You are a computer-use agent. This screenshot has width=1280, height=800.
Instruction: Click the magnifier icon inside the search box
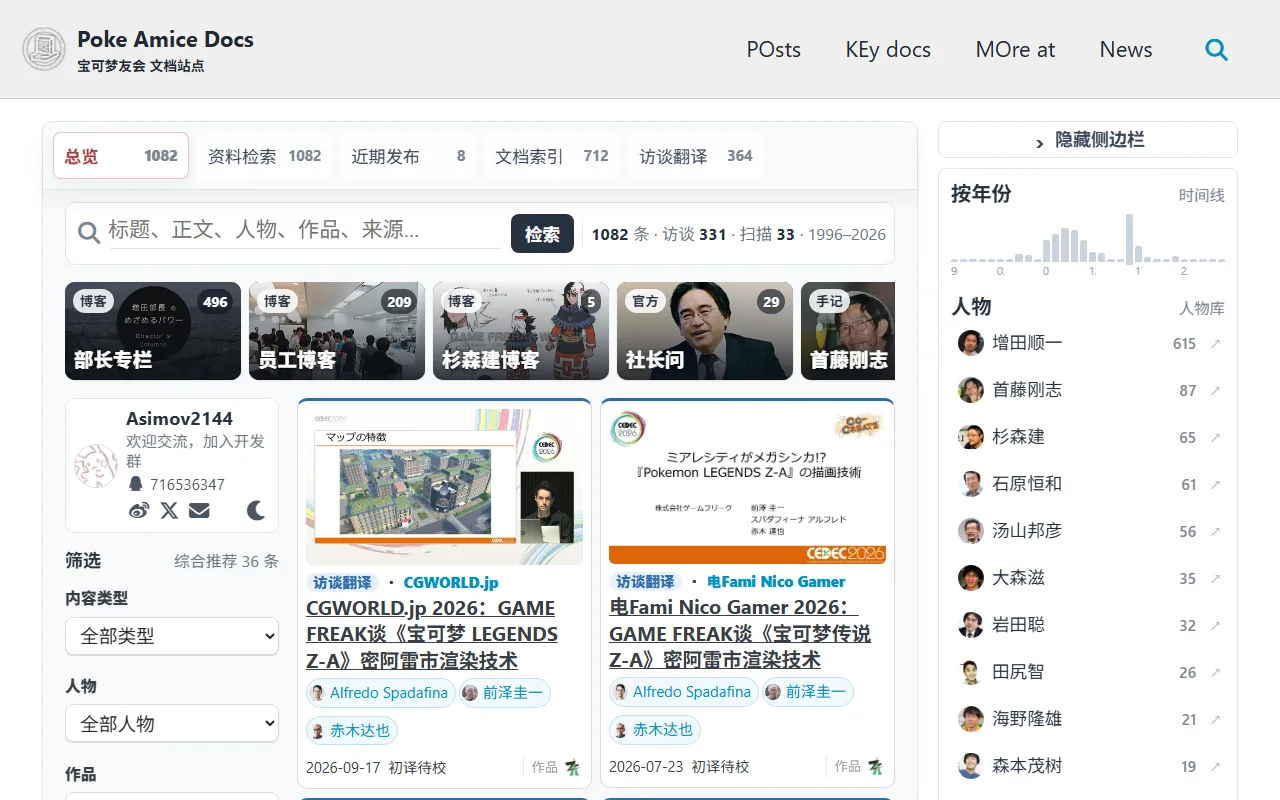(x=89, y=232)
